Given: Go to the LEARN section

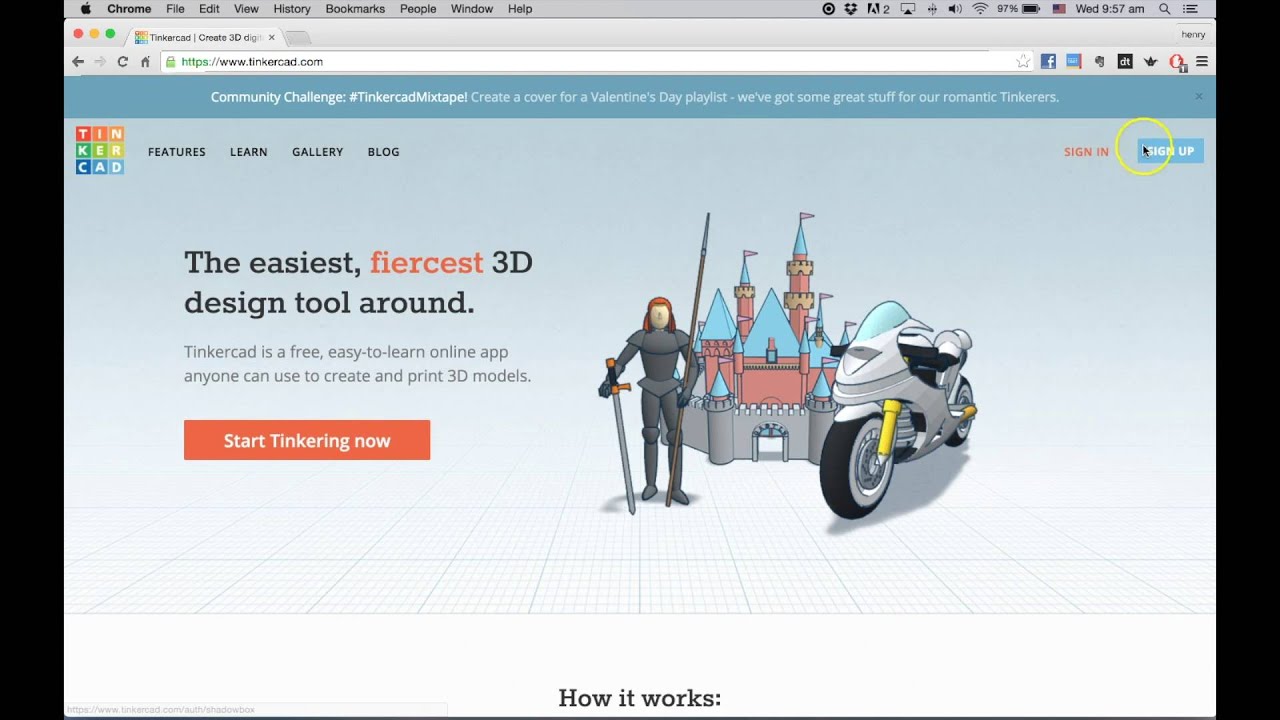Looking at the screenshot, I should coord(248,152).
